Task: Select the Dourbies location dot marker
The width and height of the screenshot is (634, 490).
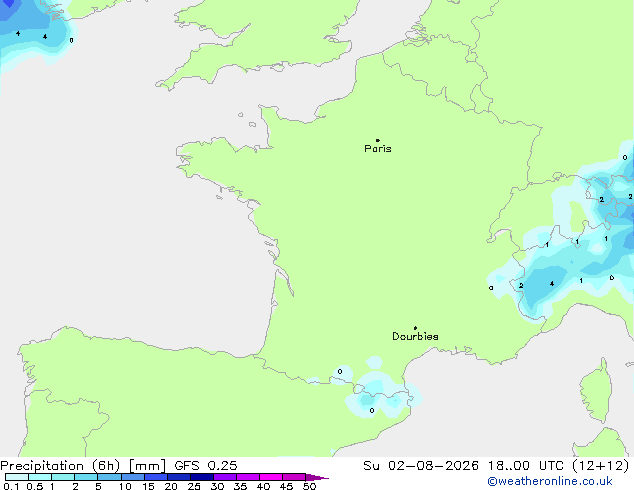Action: click(x=415, y=328)
